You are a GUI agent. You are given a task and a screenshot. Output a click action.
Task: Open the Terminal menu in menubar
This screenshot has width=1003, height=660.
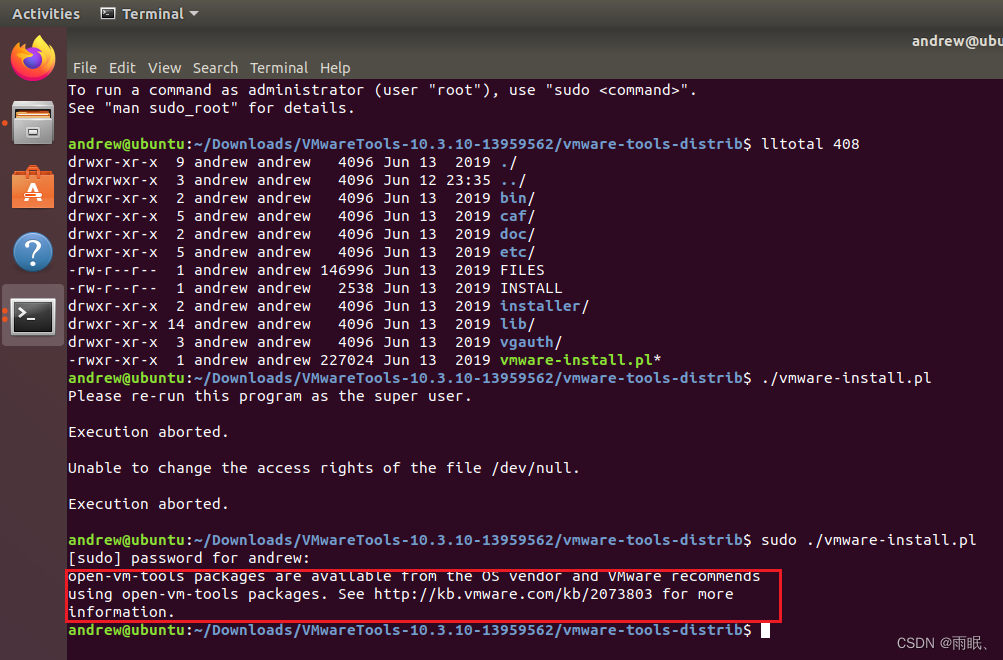point(279,68)
